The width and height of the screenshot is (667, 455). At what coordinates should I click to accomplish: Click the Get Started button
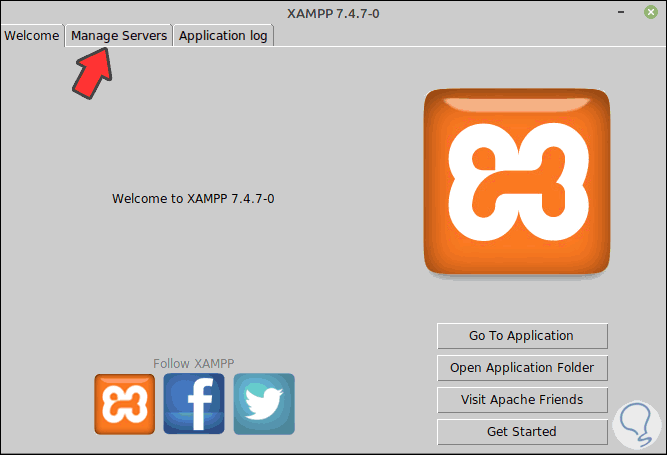522,432
